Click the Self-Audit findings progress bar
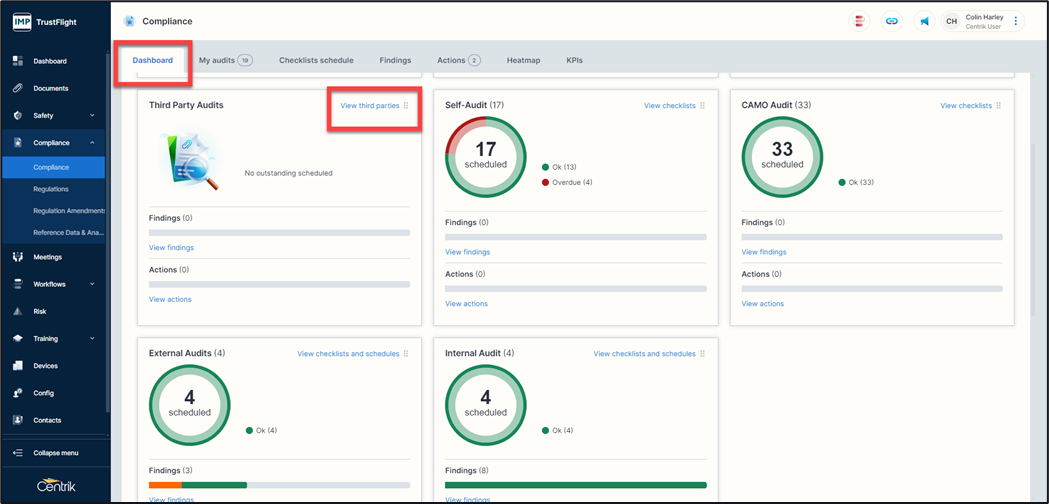 click(575, 237)
